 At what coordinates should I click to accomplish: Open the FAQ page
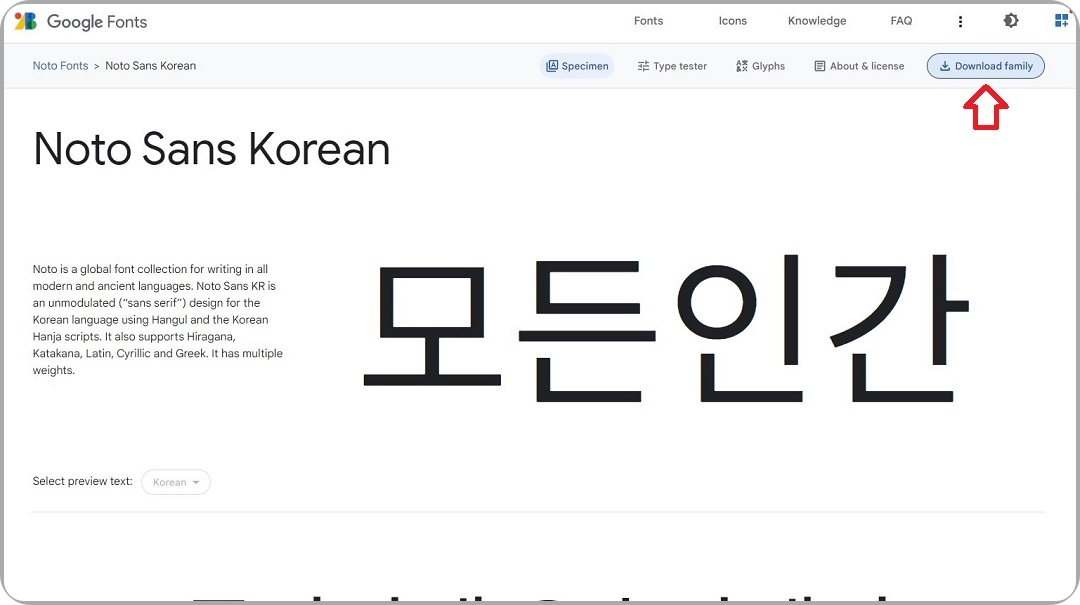click(x=901, y=21)
